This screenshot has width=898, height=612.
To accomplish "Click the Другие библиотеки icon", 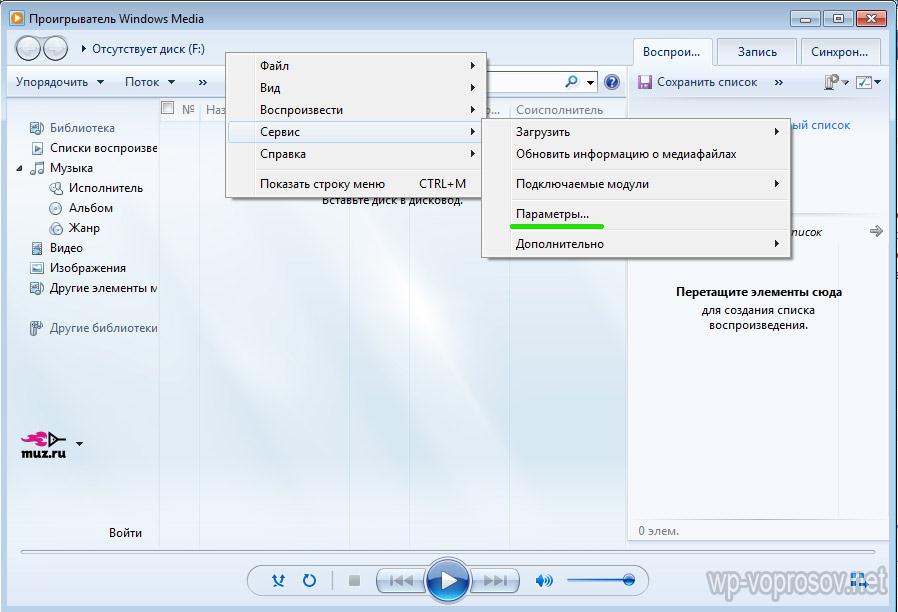I will coord(36,328).
